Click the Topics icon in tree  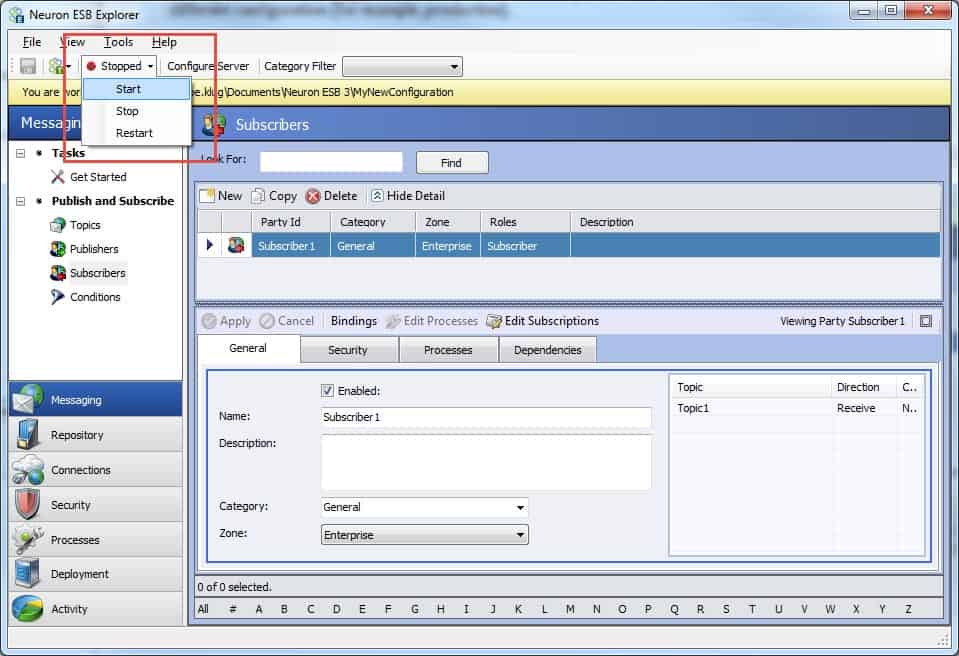tap(57, 225)
